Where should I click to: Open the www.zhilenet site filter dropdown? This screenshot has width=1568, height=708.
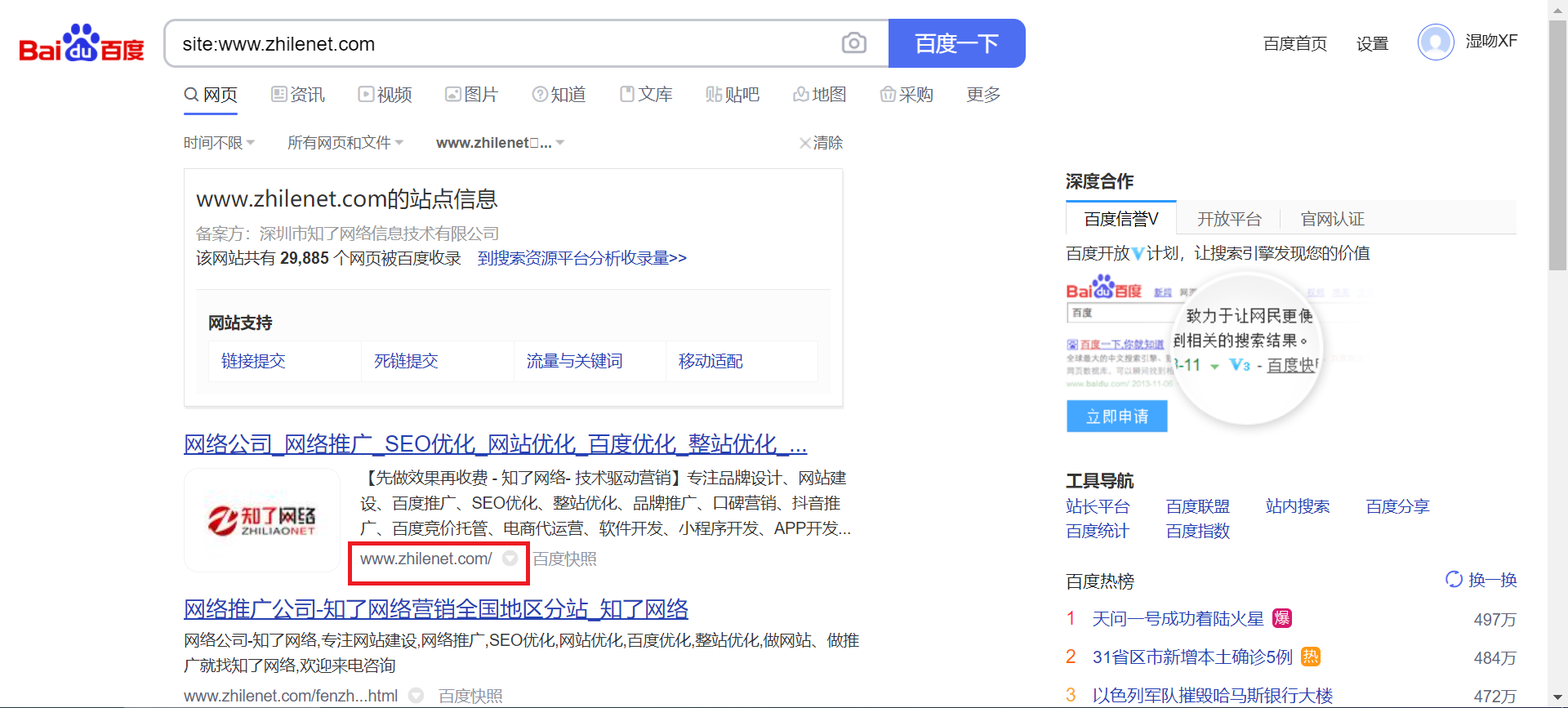pyautogui.click(x=500, y=143)
